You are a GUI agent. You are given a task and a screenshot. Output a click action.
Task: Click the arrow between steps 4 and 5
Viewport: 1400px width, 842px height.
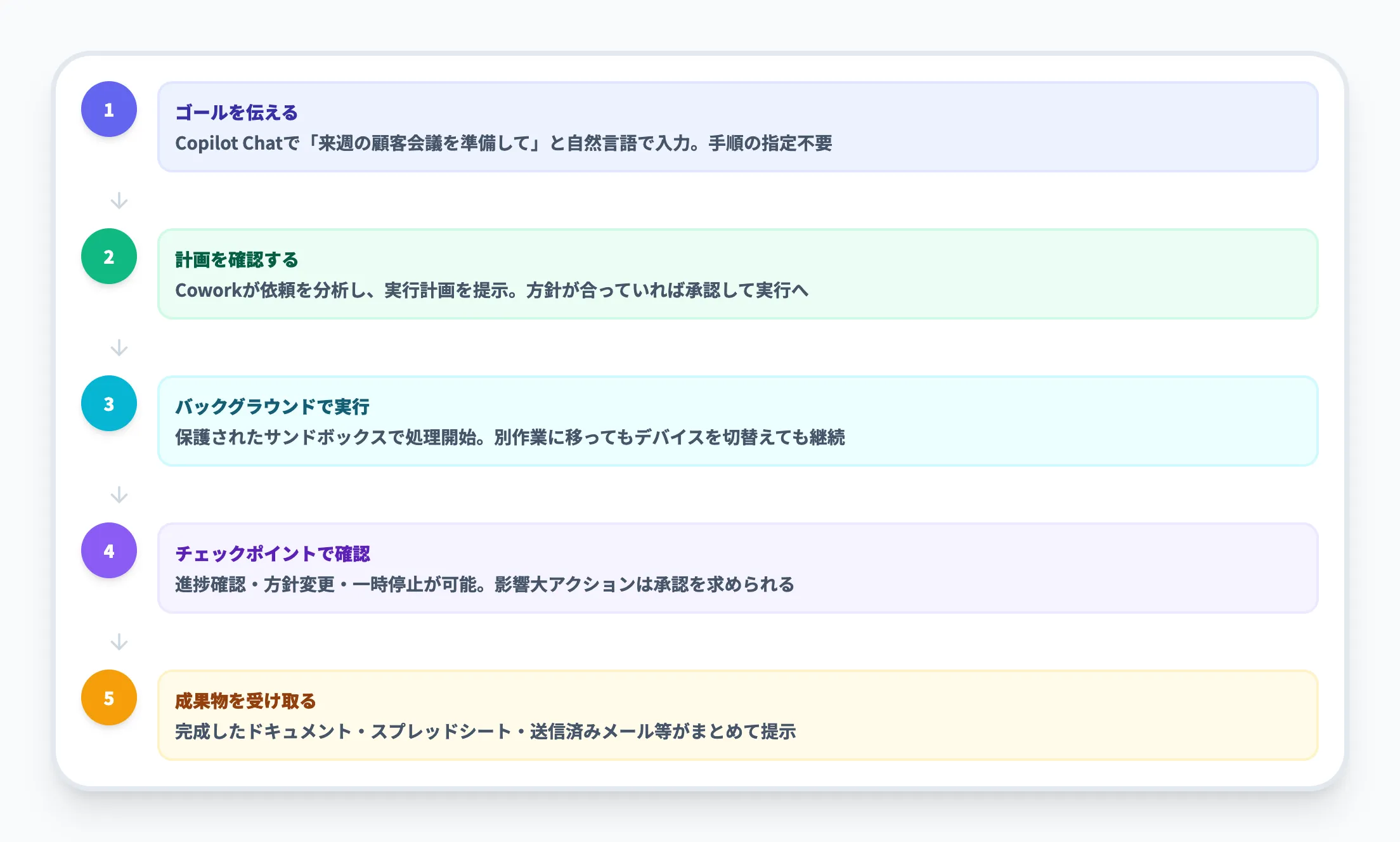[119, 642]
